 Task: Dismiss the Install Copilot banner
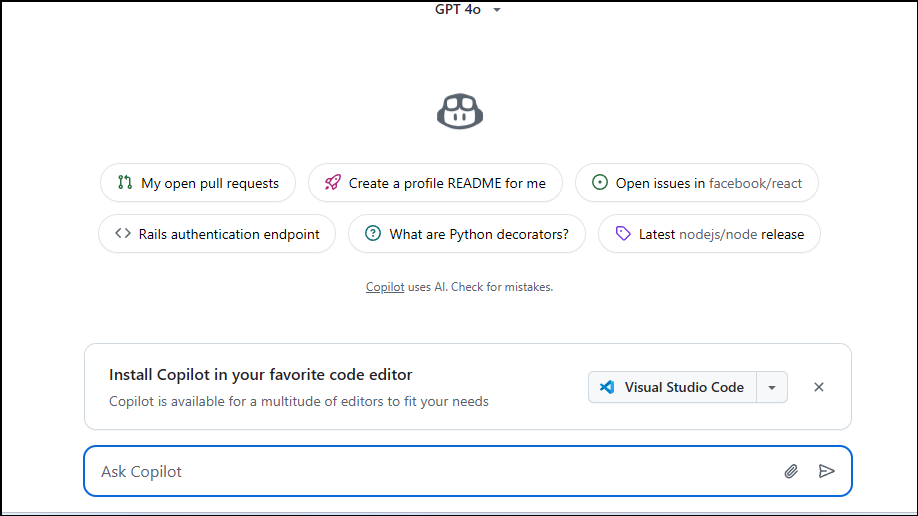(x=819, y=387)
